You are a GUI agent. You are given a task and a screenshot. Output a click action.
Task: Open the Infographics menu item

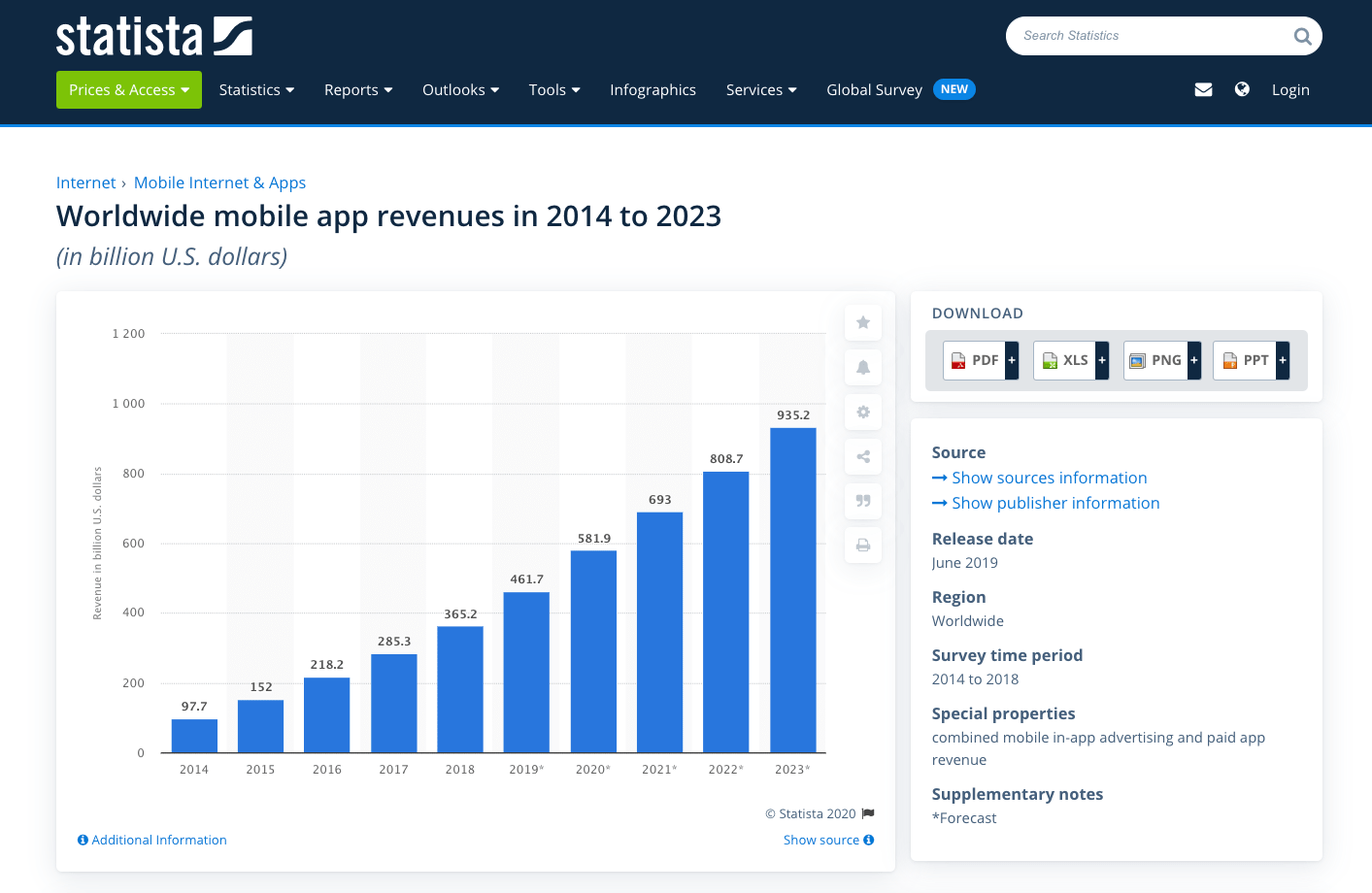point(653,89)
